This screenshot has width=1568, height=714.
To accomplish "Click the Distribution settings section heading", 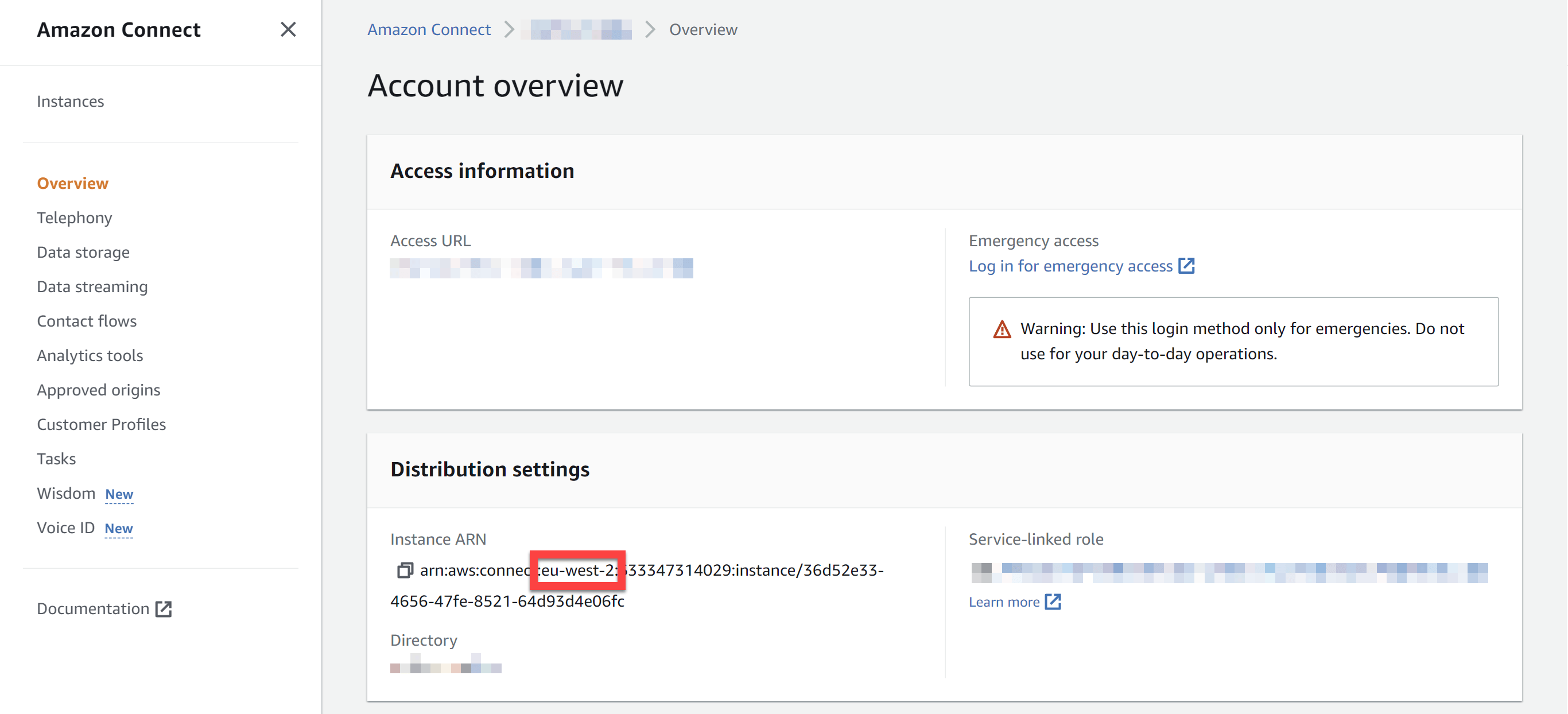I will (x=490, y=469).
